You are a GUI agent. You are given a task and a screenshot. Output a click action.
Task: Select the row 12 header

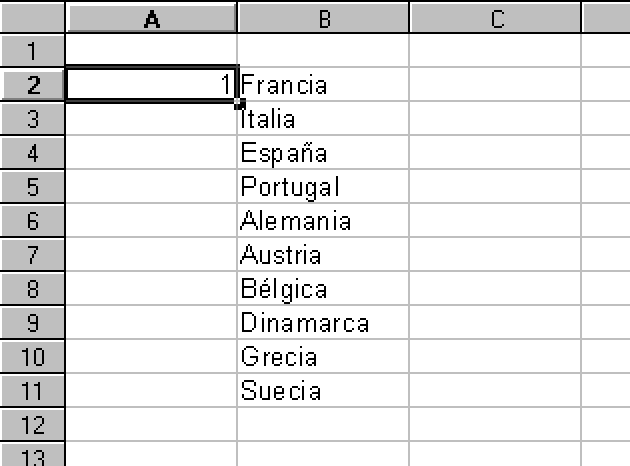[x=32, y=425]
